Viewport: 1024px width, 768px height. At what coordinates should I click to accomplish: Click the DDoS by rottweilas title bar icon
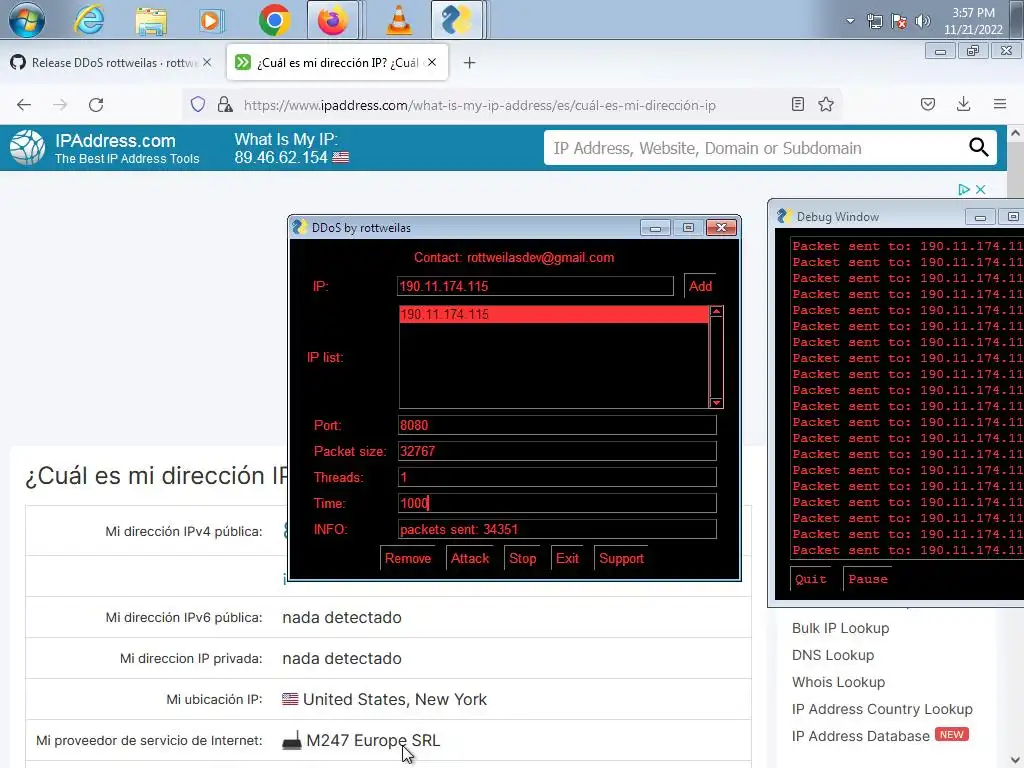click(x=300, y=227)
